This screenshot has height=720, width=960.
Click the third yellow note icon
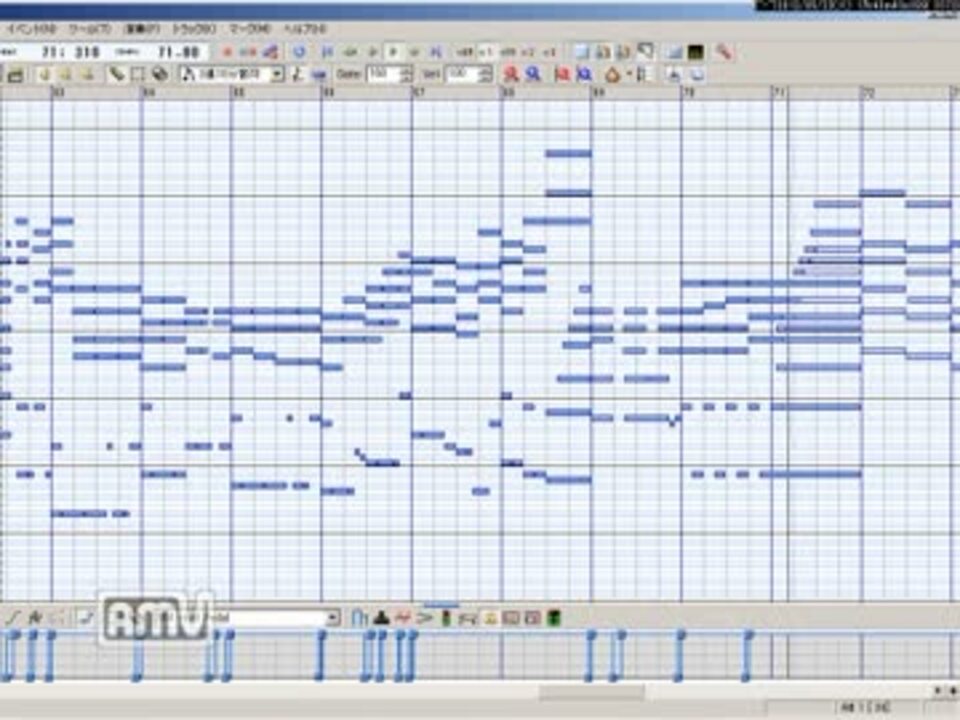(x=88, y=75)
